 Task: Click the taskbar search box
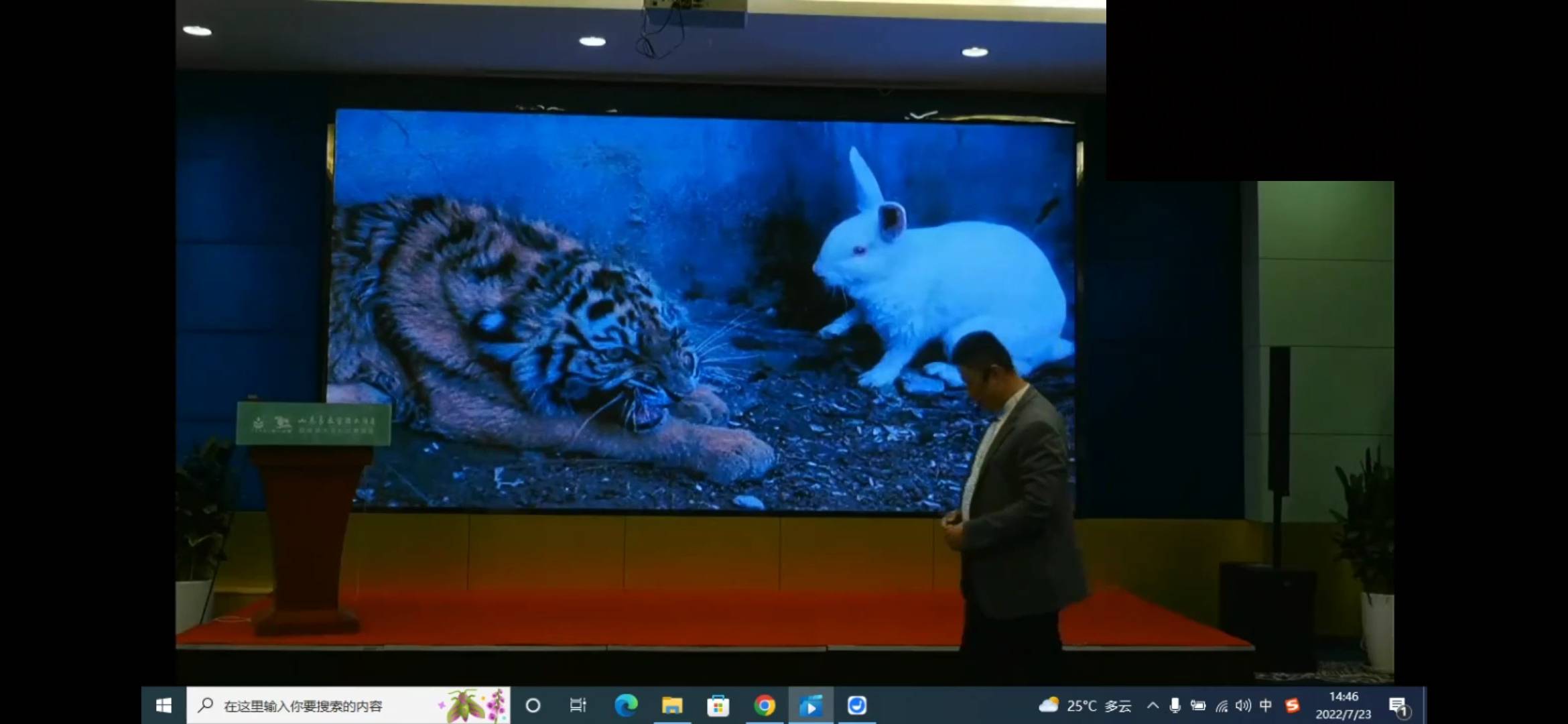pyautogui.click(x=348, y=705)
